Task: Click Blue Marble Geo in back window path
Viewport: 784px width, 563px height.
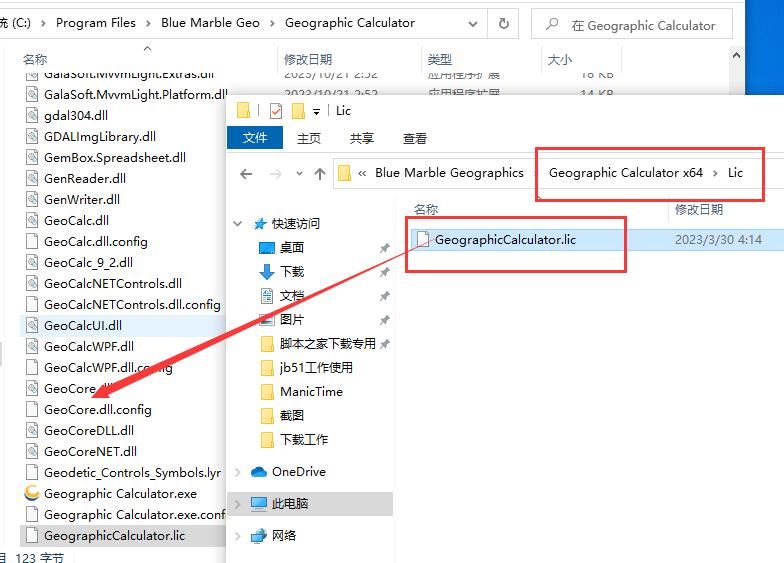Action: coord(210,22)
